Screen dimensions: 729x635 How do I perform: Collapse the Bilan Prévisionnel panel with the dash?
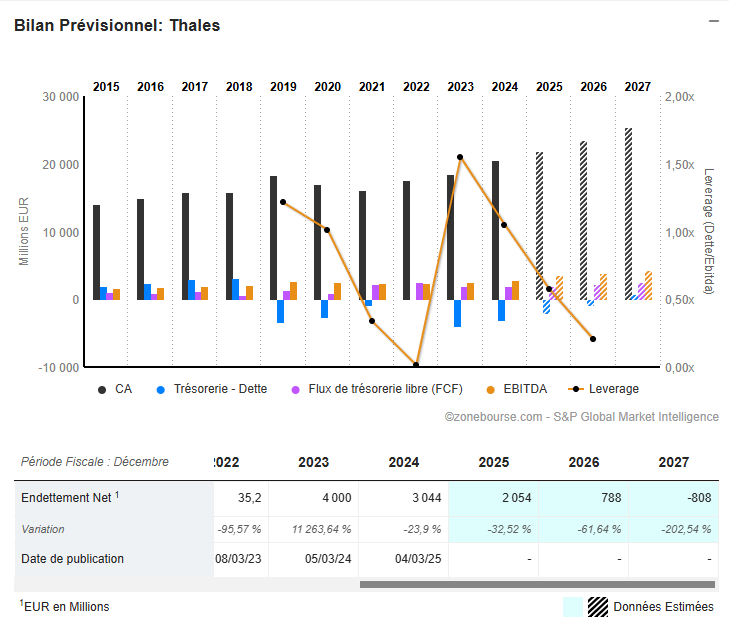click(x=714, y=21)
